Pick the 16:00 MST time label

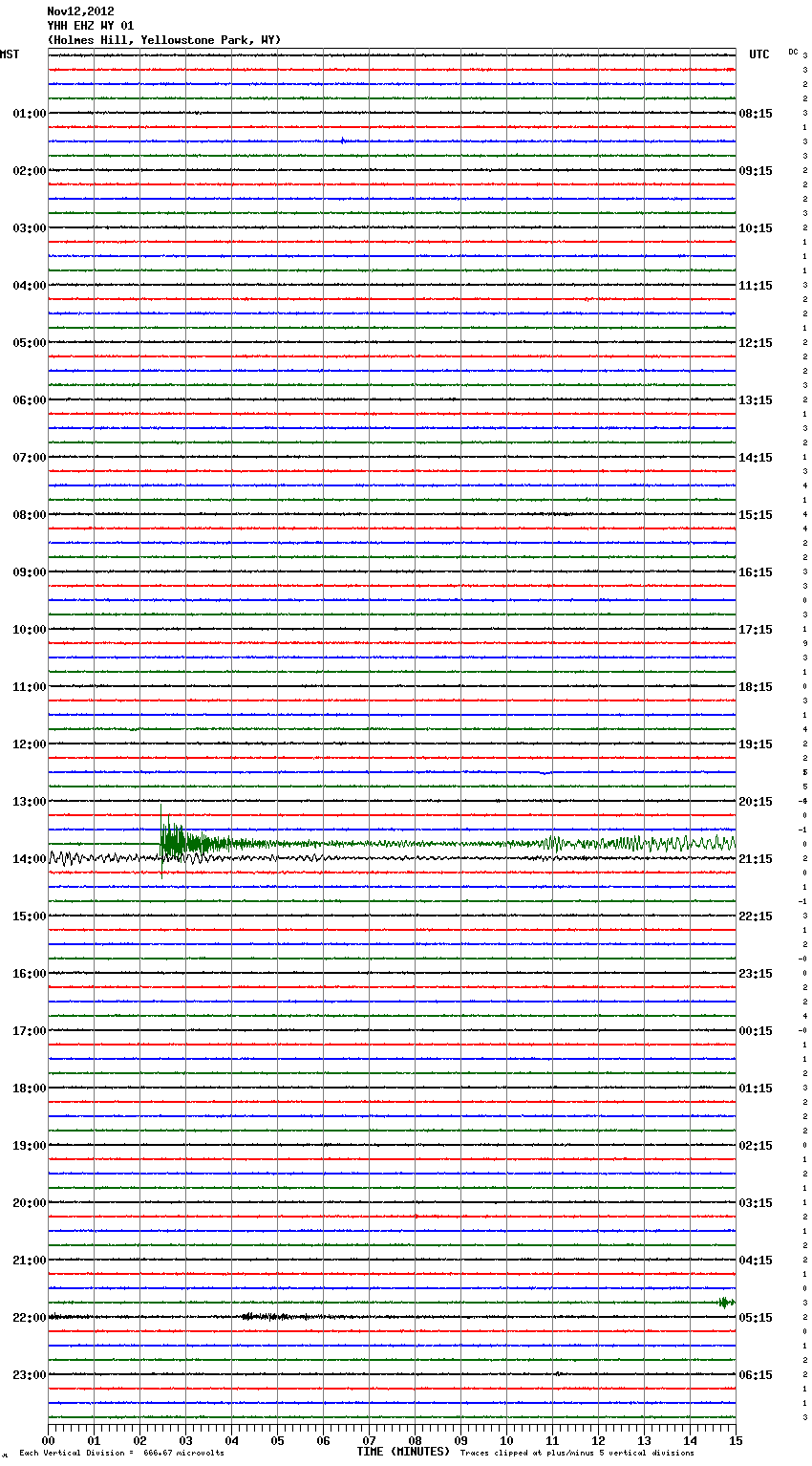pyautogui.click(x=30, y=974)
